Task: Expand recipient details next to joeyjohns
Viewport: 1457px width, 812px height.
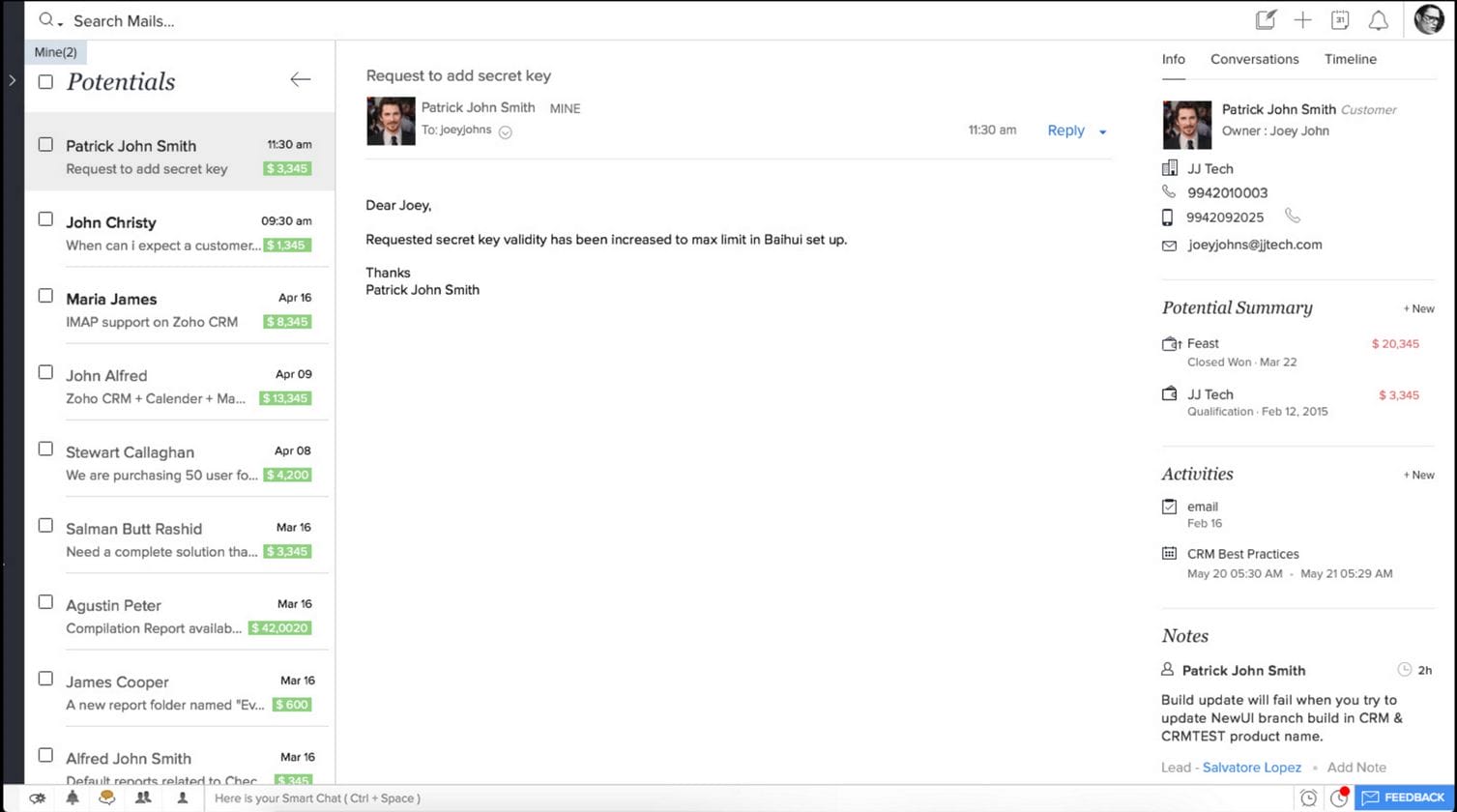Action: [505, 130]
